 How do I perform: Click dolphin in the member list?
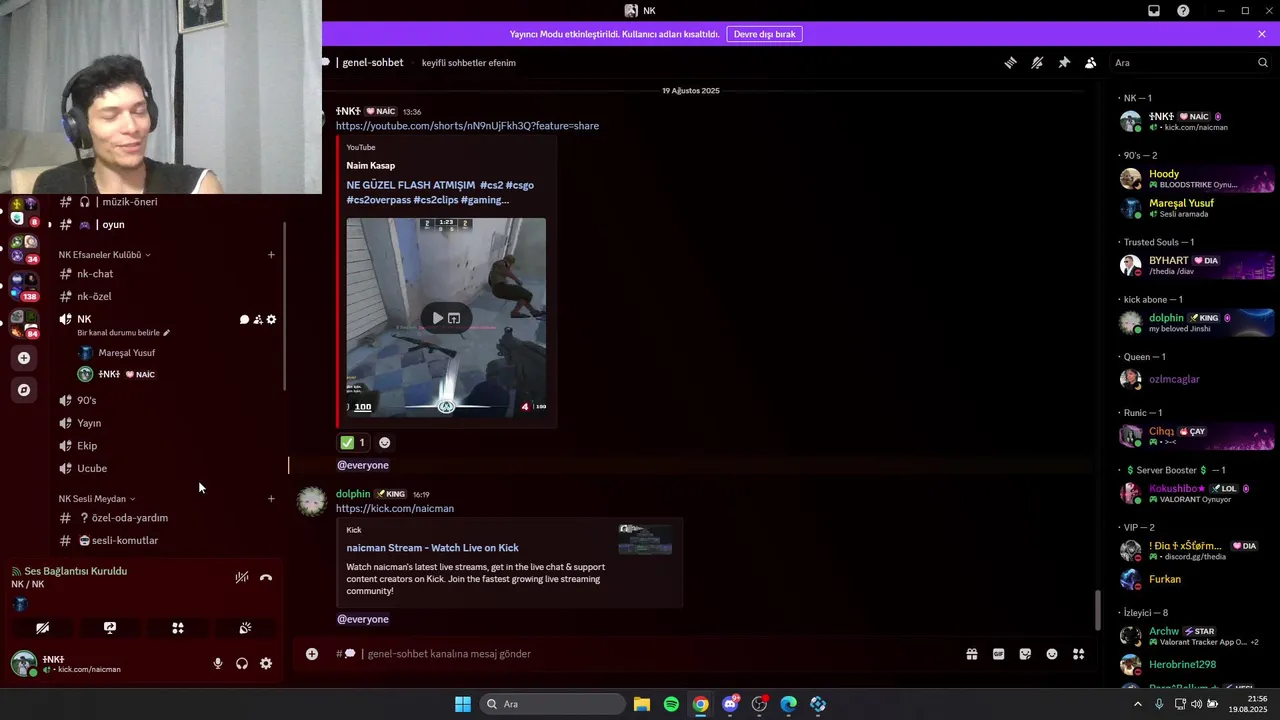(x=1196, y=323)
